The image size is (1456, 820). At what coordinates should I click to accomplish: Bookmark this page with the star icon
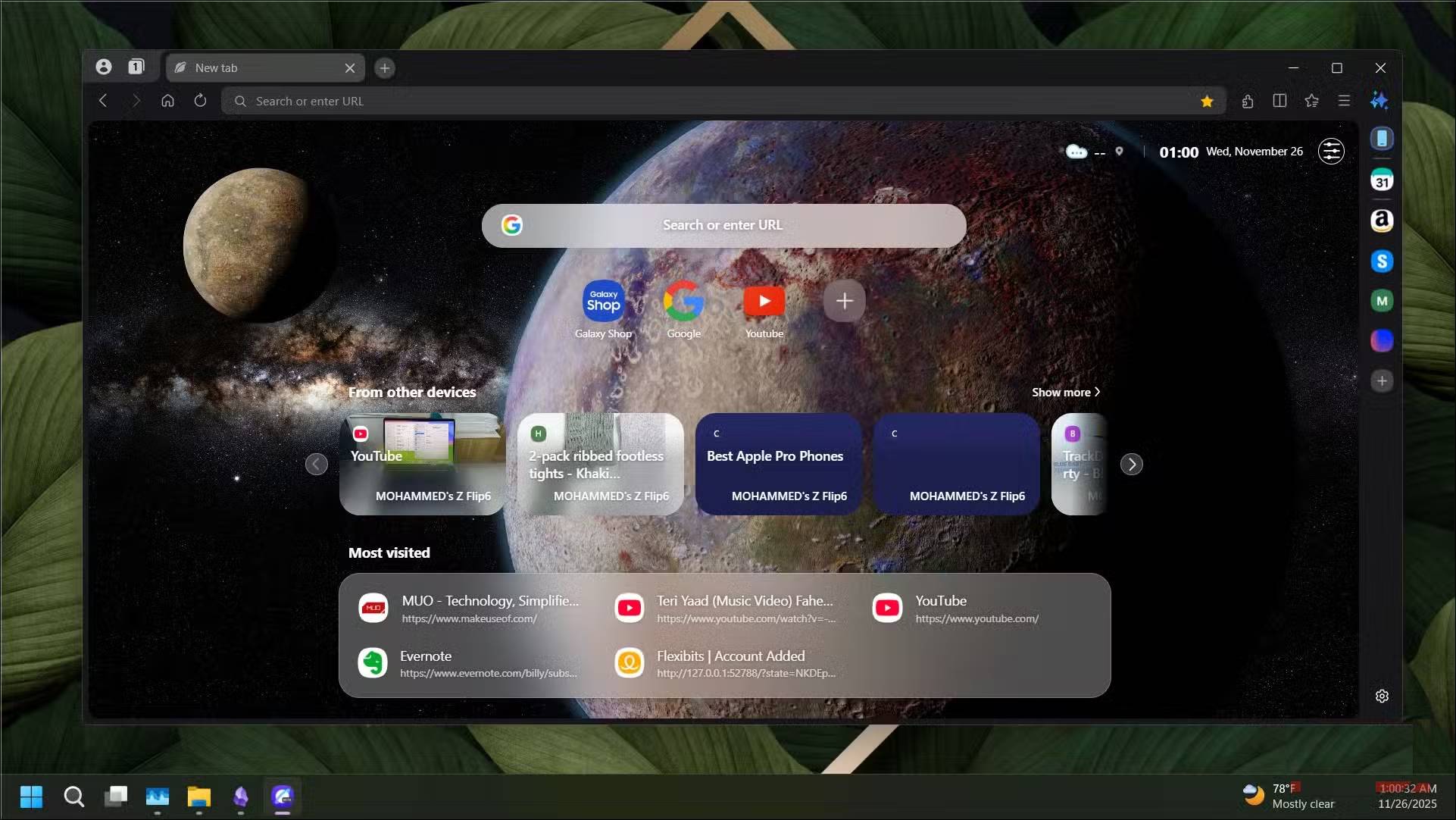point(1207,101)
